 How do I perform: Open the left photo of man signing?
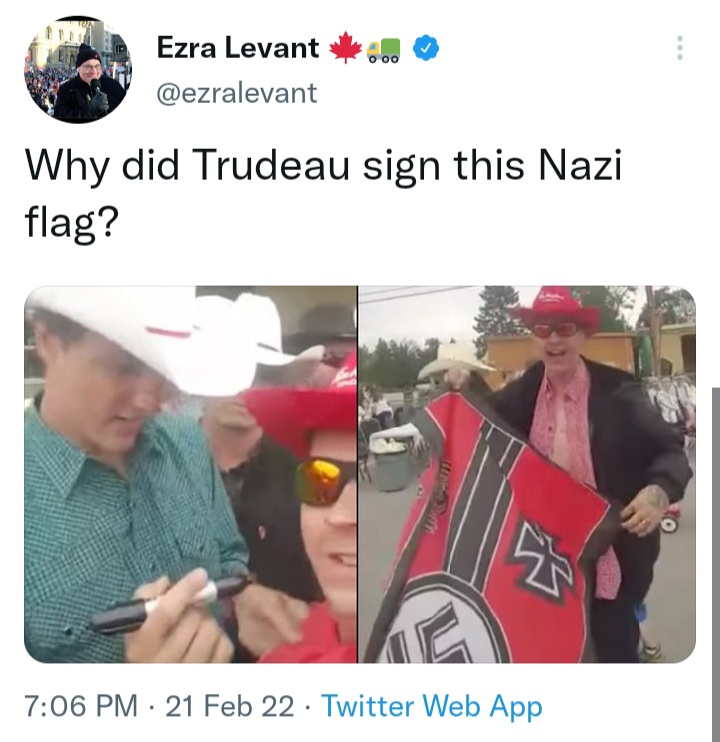[x=191, y=474]
